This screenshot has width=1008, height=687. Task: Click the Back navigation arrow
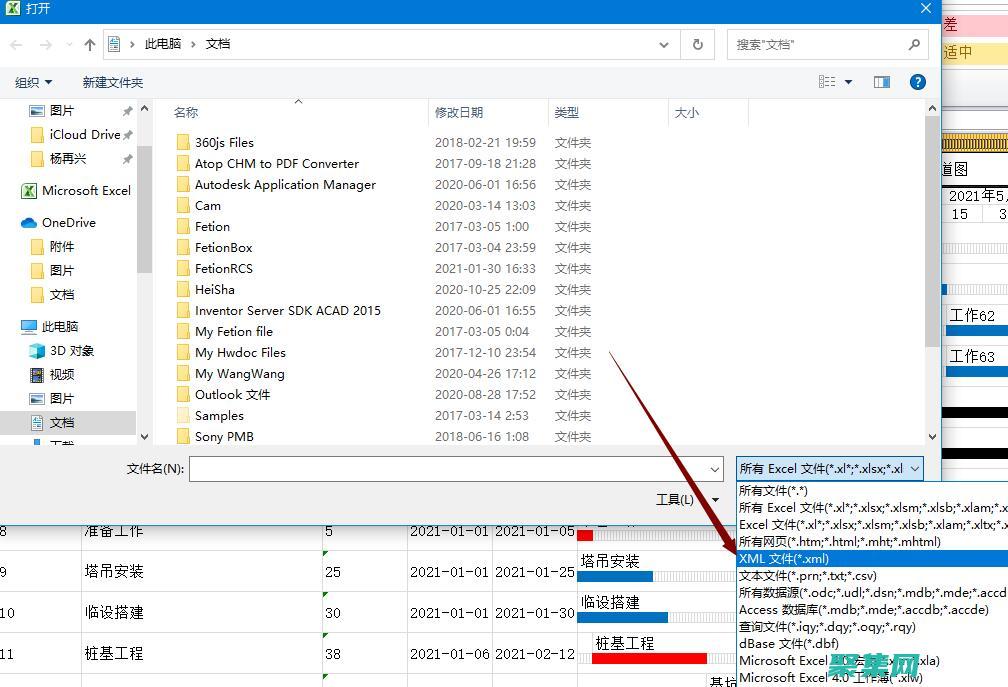(16, 44)
